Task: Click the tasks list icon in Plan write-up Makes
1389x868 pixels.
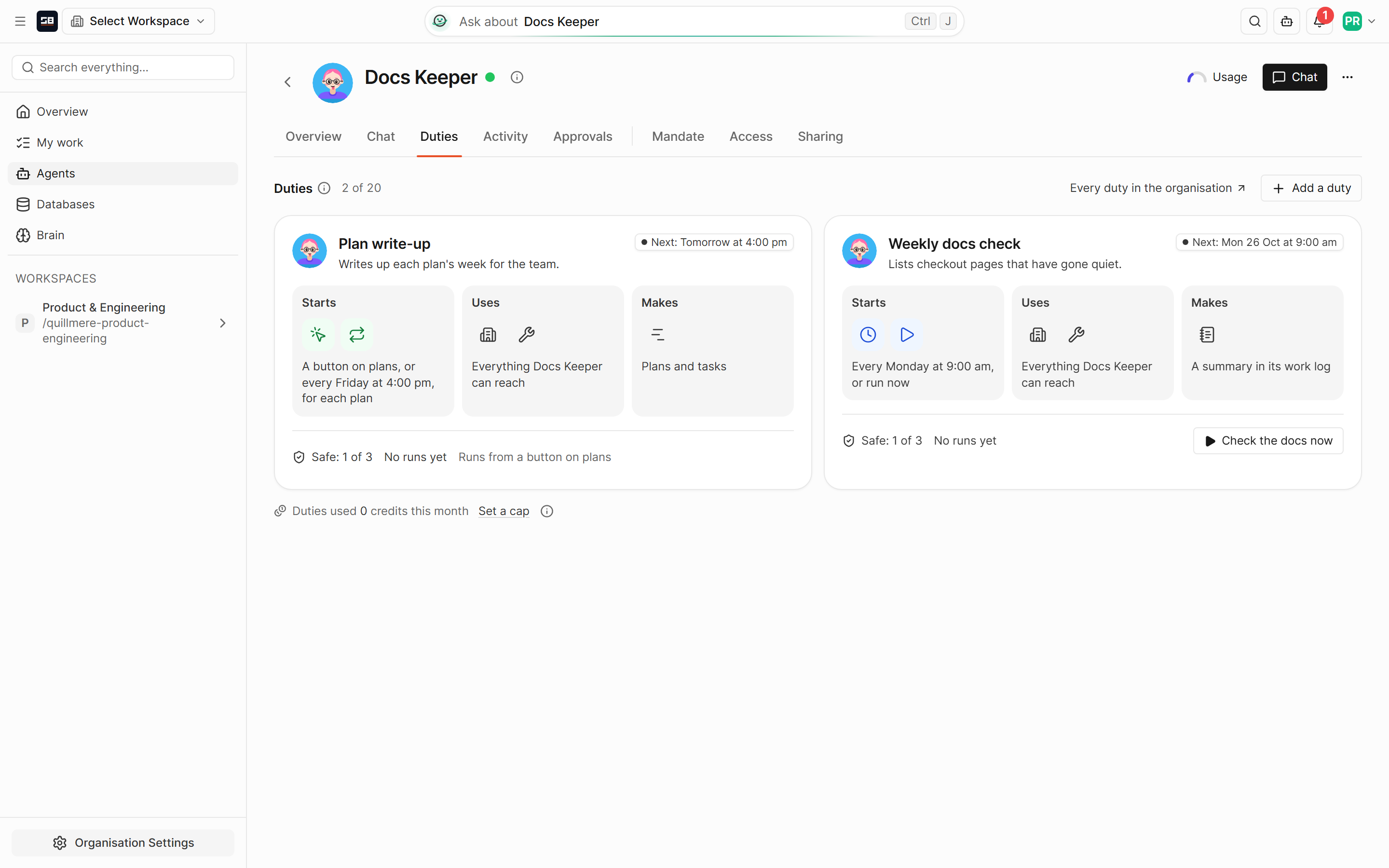Action: [657, 335]
